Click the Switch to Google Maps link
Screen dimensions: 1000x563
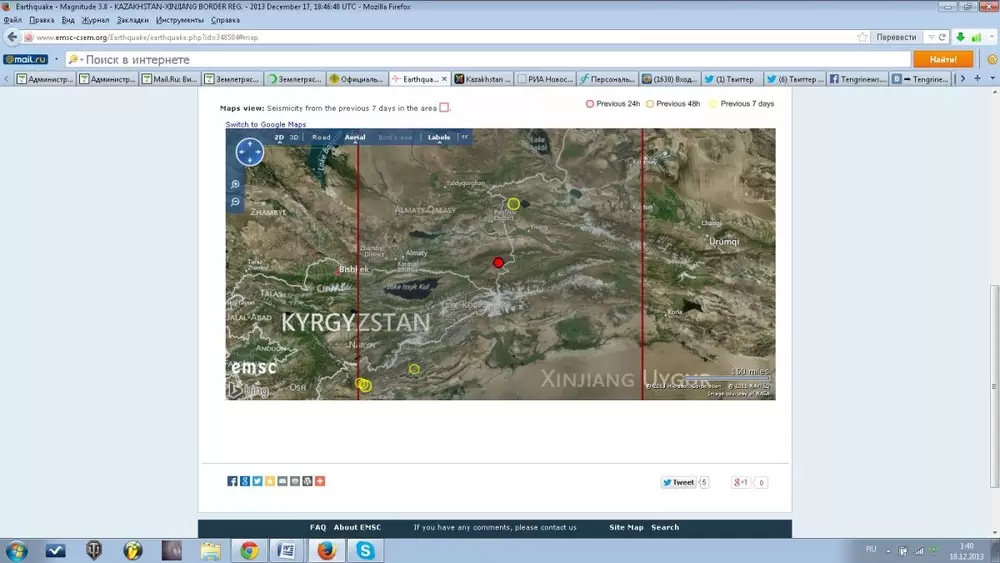click(265, 124)
